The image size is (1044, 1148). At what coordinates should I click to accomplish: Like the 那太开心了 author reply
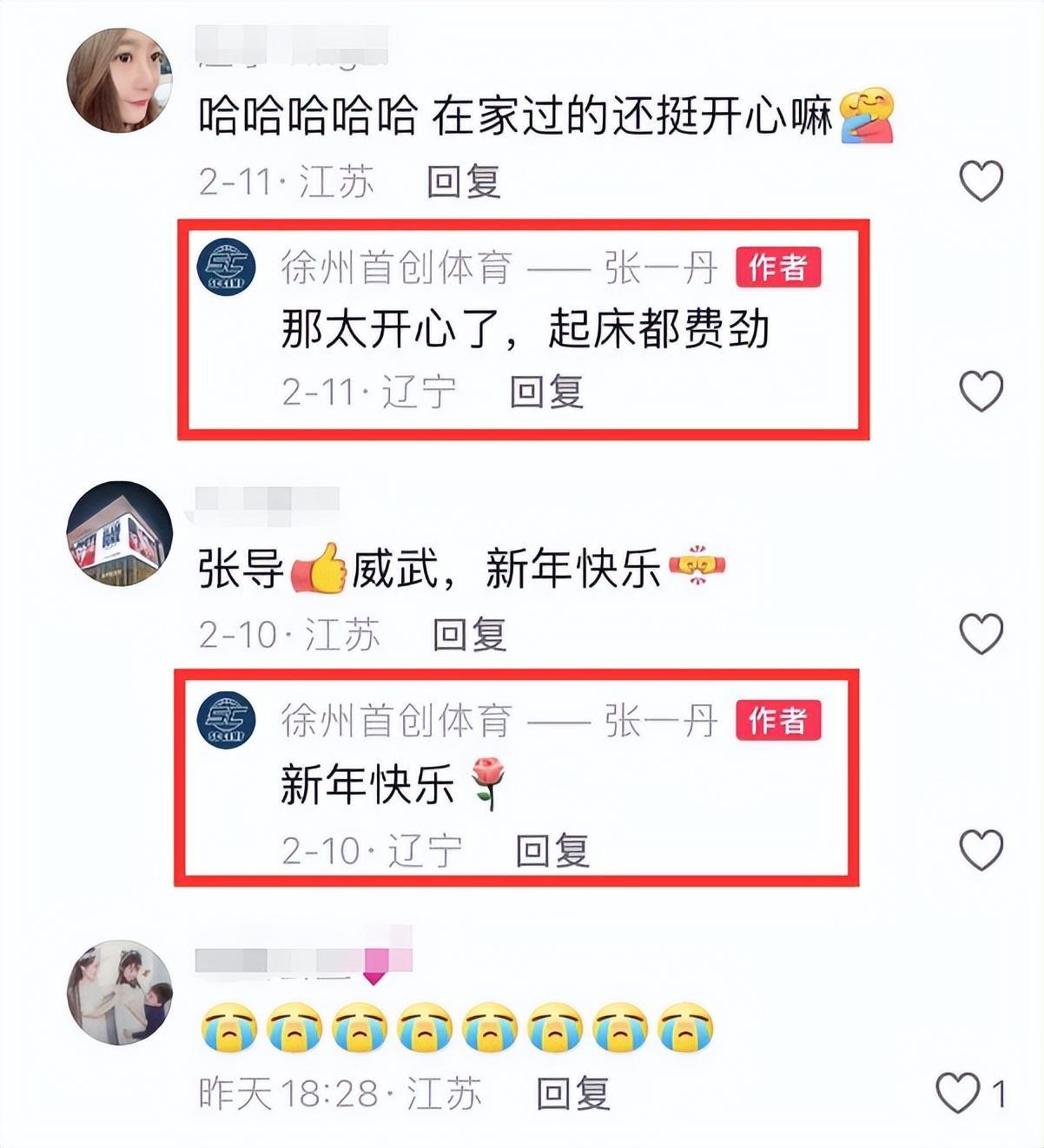point(981,391)
